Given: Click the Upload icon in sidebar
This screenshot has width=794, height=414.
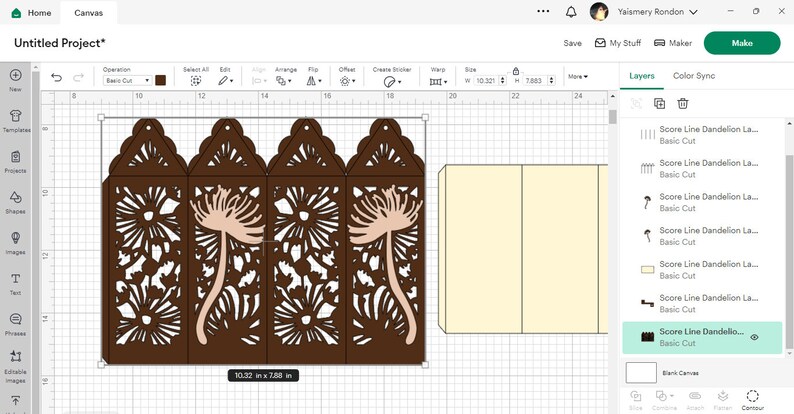Looking at the screenshot, I should tap(15, 401).
